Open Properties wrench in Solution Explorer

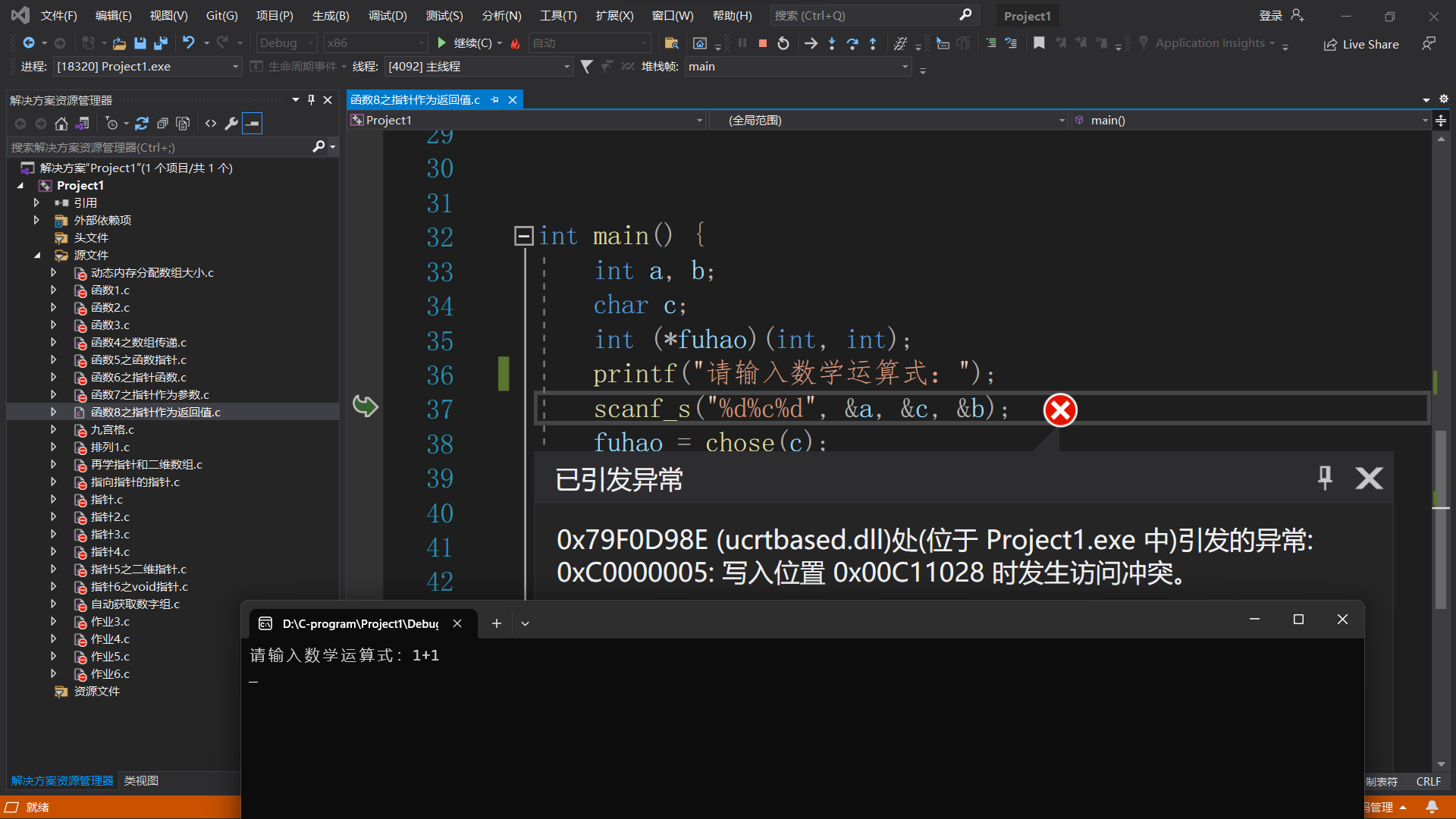(231, 123)
